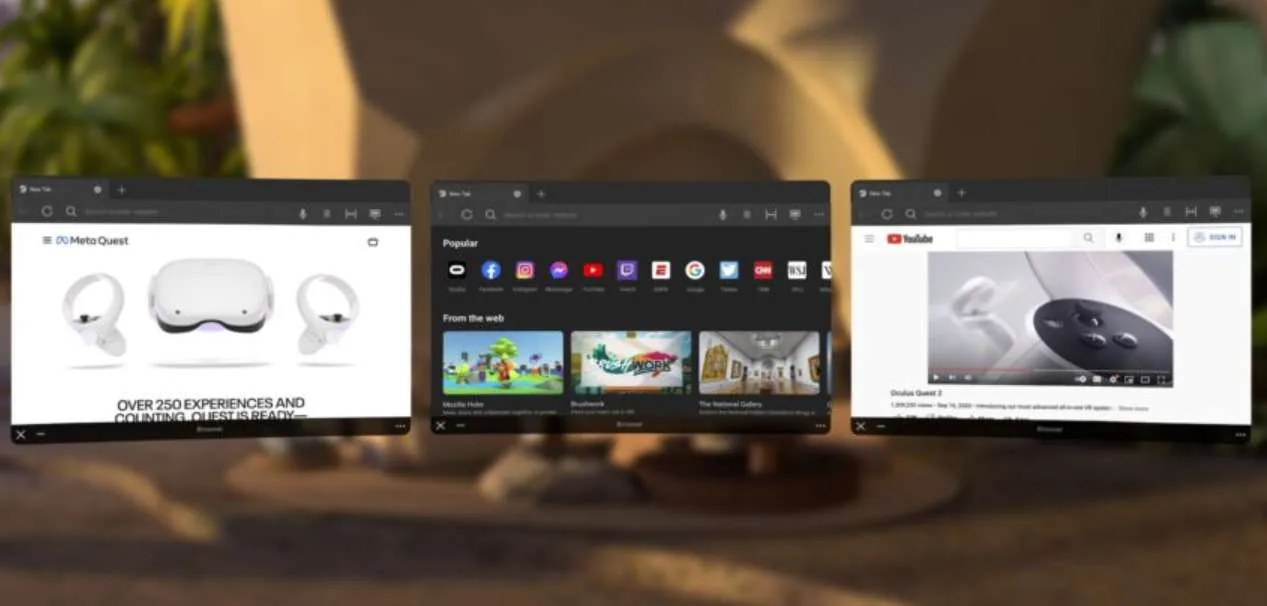Open the three-dot toolbar menu in the YouTube window
This screenshot has width=1267, height=606.
1239,212
